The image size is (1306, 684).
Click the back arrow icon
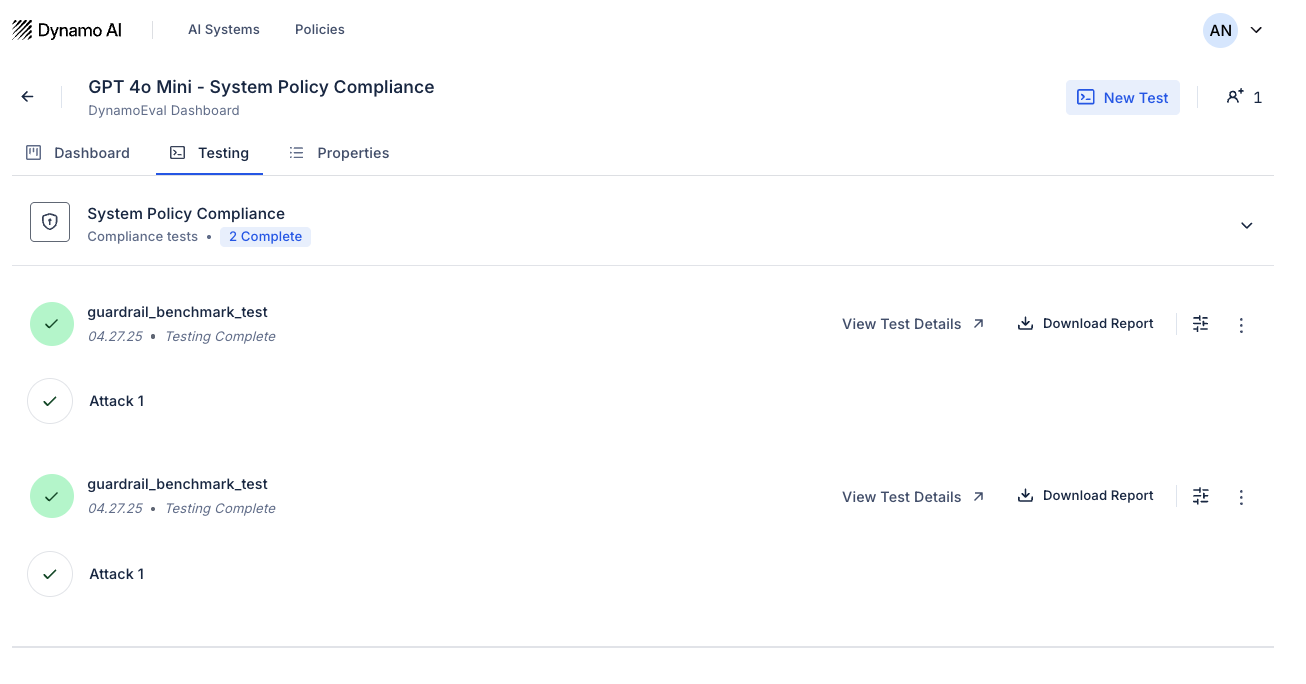pyautogui.click(x=28, y=97)
